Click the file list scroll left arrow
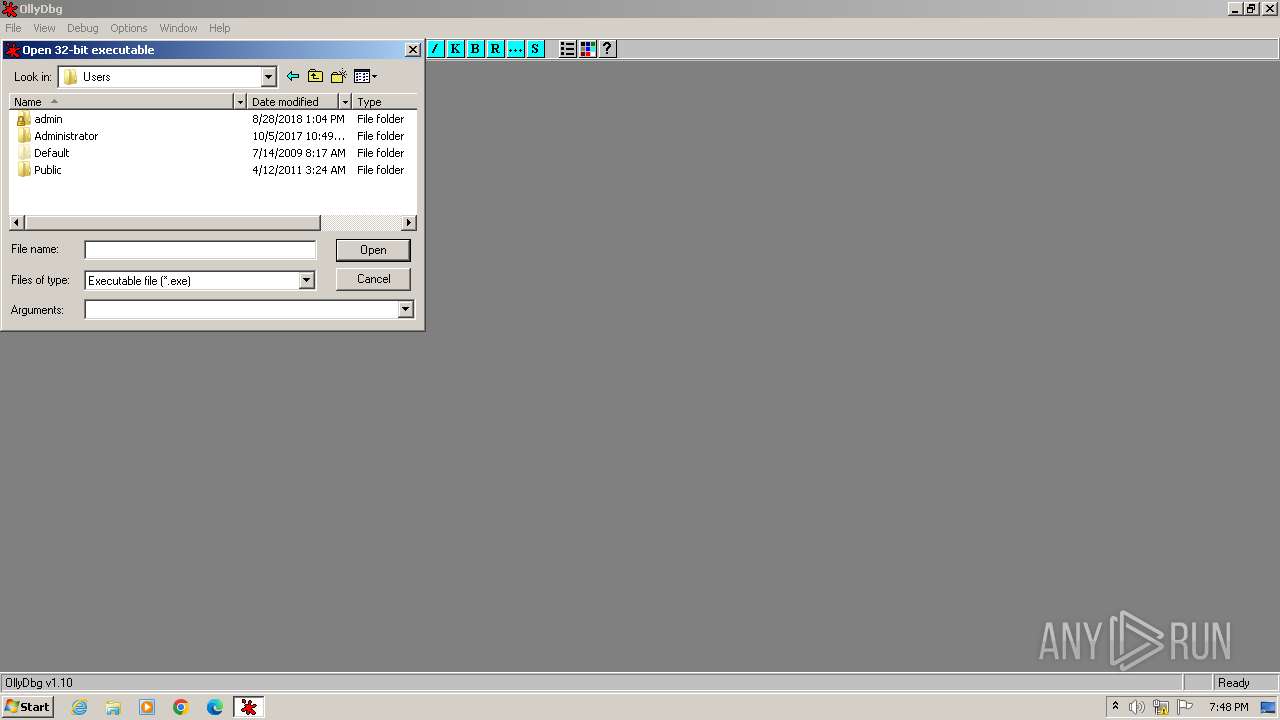Image resolution: width=1280 pixels, height=720 pixels. pyautogui.click(x=17, y=223)
